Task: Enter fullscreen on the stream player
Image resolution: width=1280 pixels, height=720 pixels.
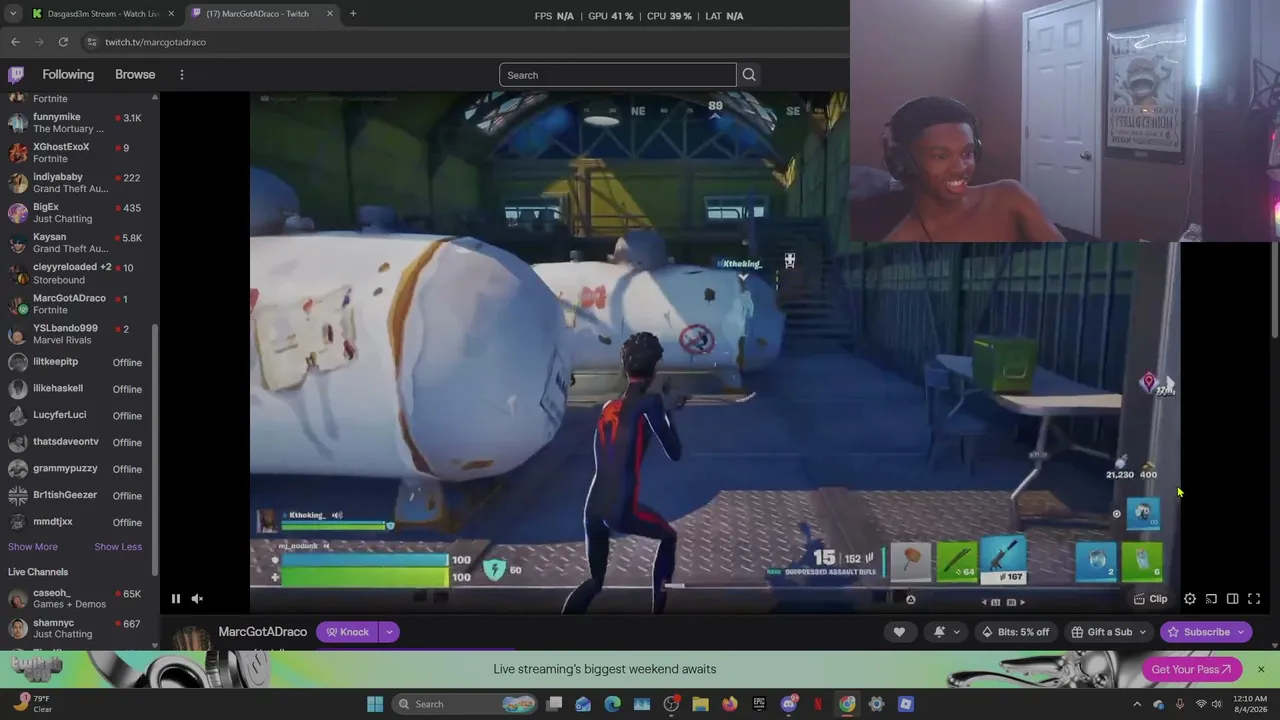Action: coord(1254,599)
